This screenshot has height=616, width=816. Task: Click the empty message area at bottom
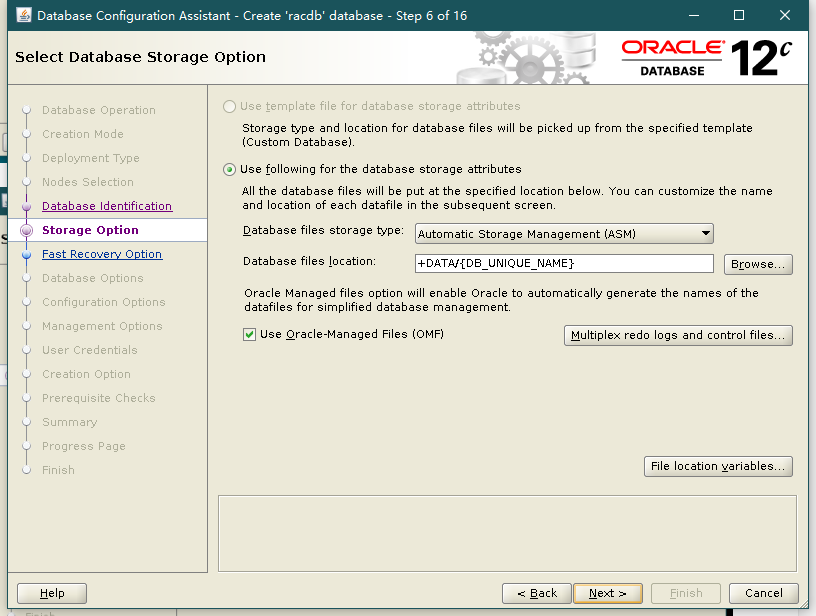click(x=507, y=533)
